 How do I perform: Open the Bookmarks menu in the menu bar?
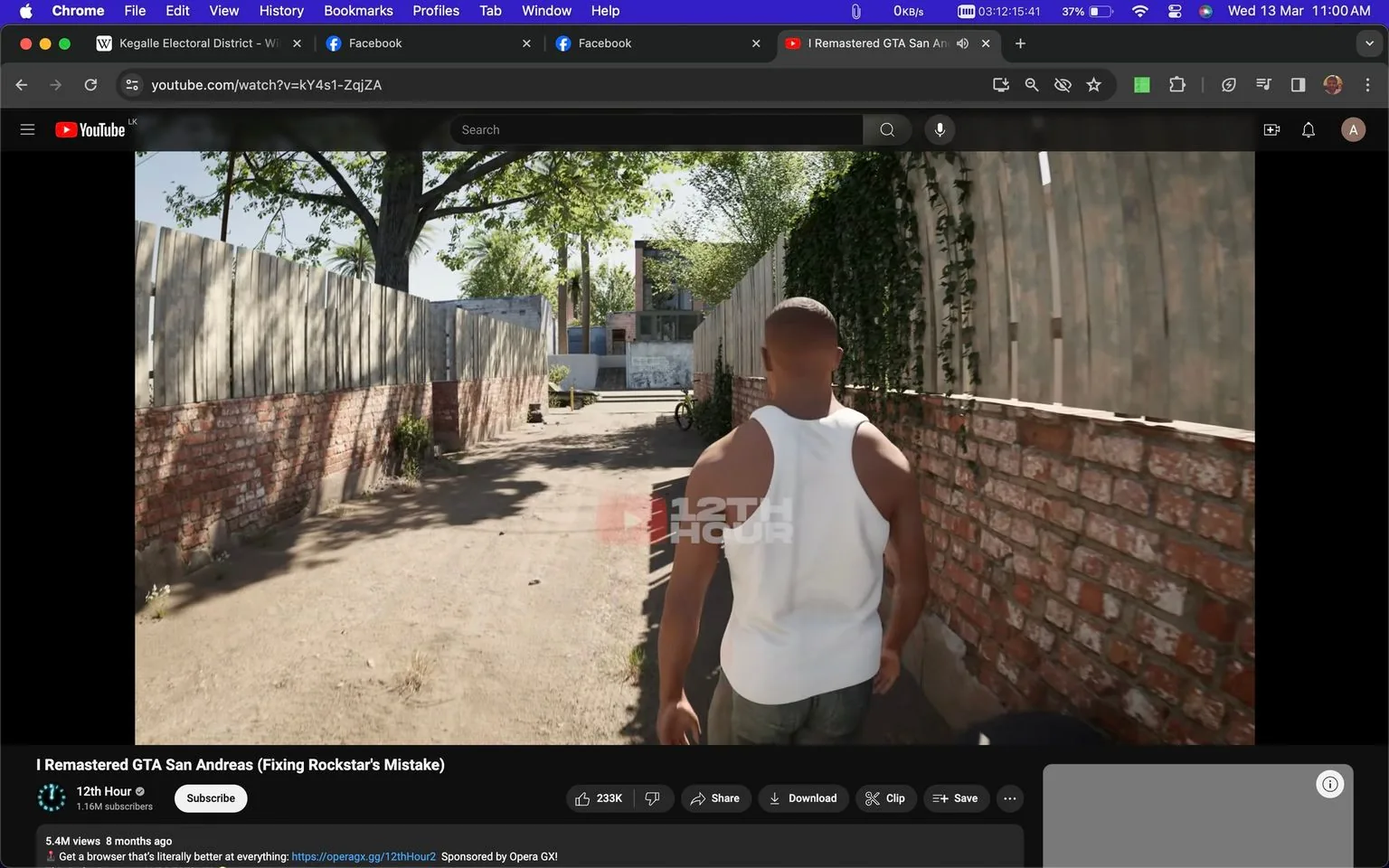pyautogui.click(x=358, y=11)
